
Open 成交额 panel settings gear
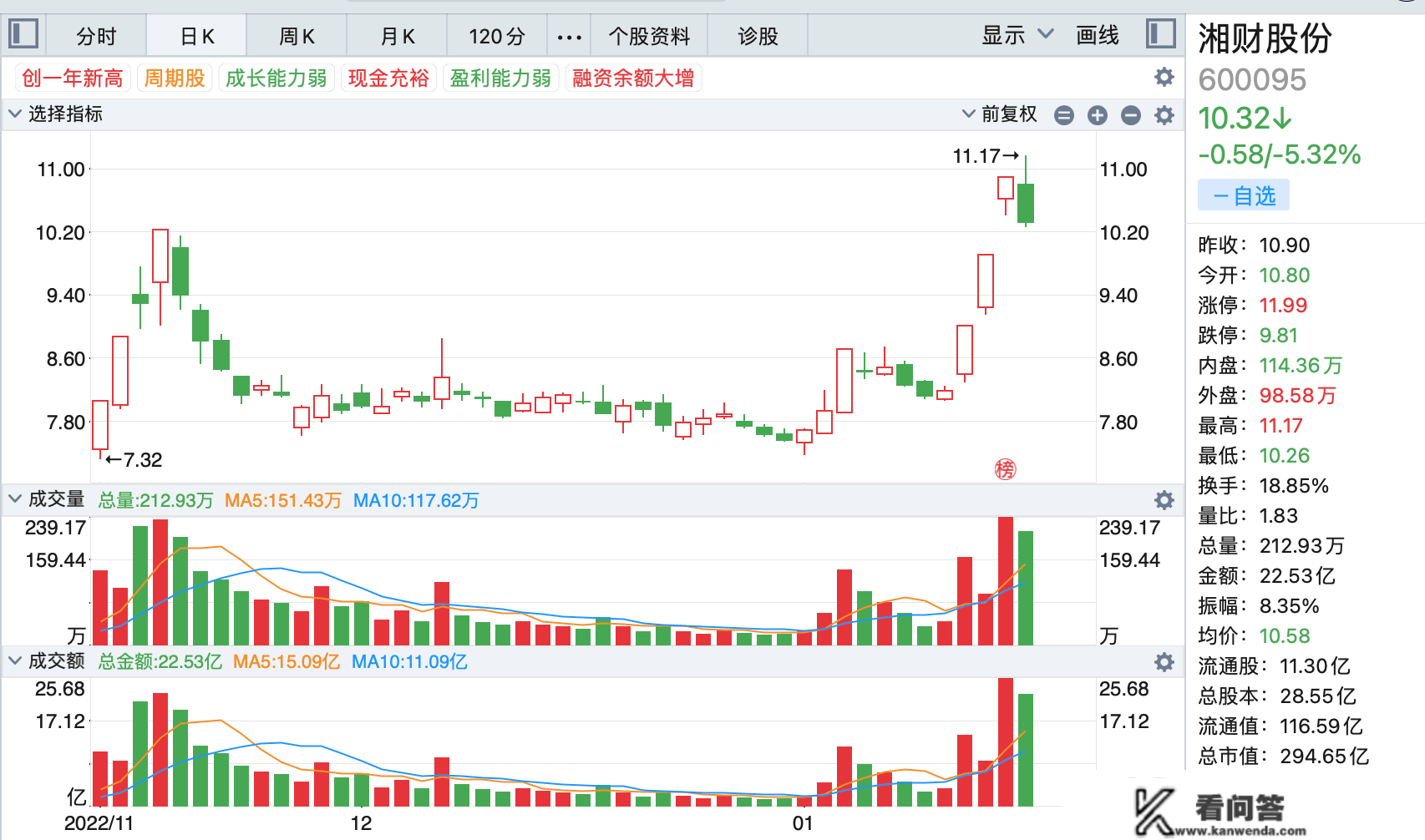[x=1164, y=662]
